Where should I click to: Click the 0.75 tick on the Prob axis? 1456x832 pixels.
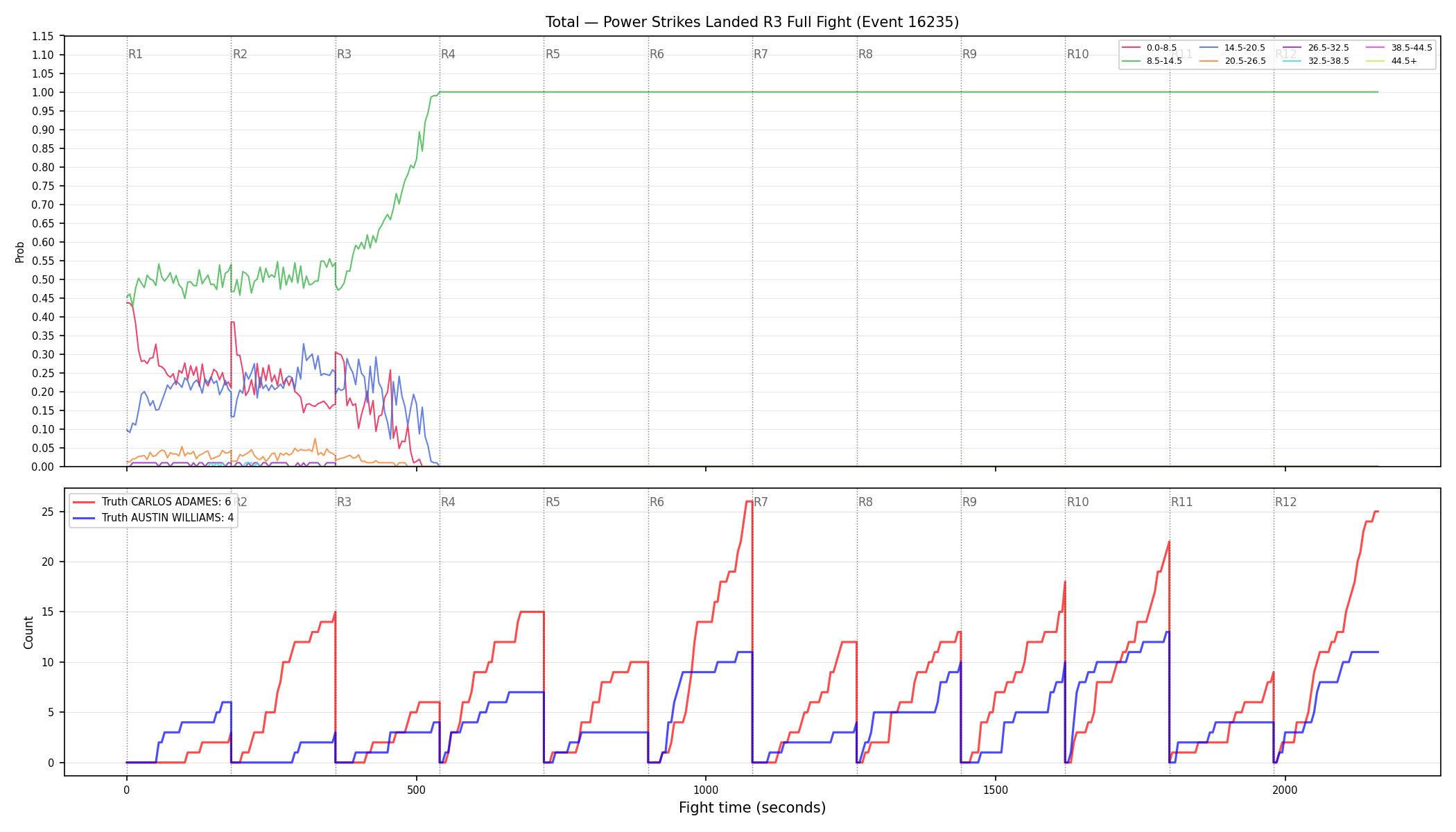[43, 186]
